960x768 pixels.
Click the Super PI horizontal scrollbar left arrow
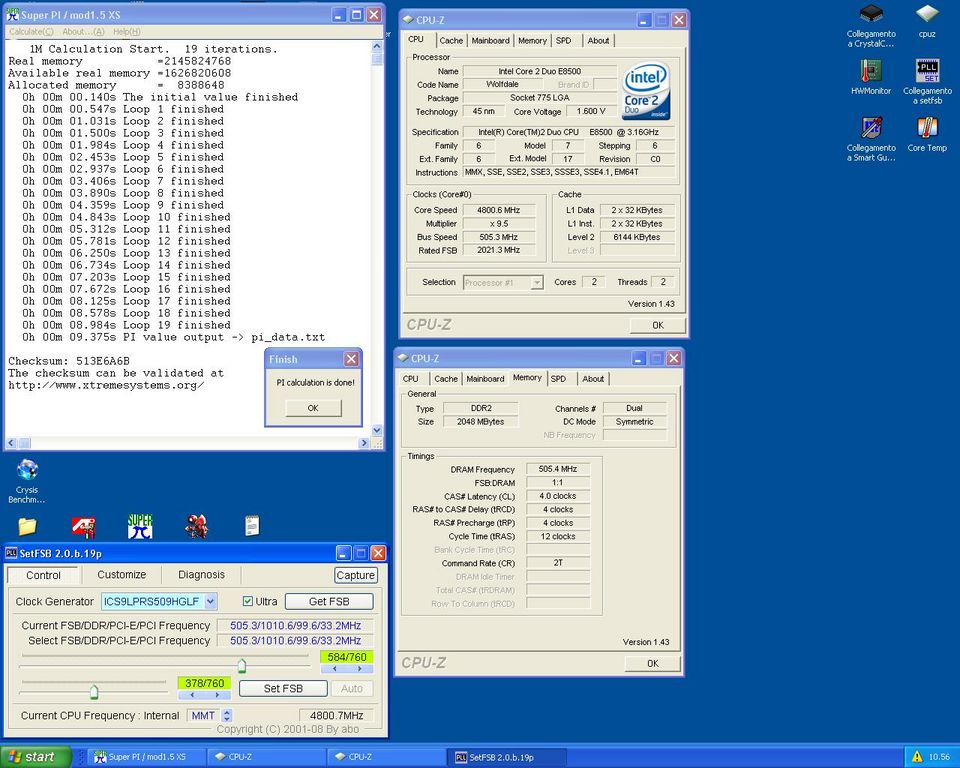click(x=11, y=443)
